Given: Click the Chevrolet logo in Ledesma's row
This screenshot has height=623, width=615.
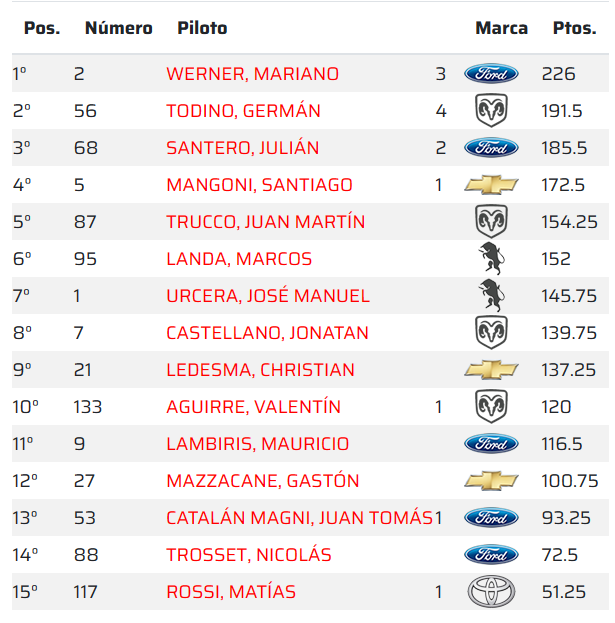Looking at the screenshot, I should (x=491, y=370).
